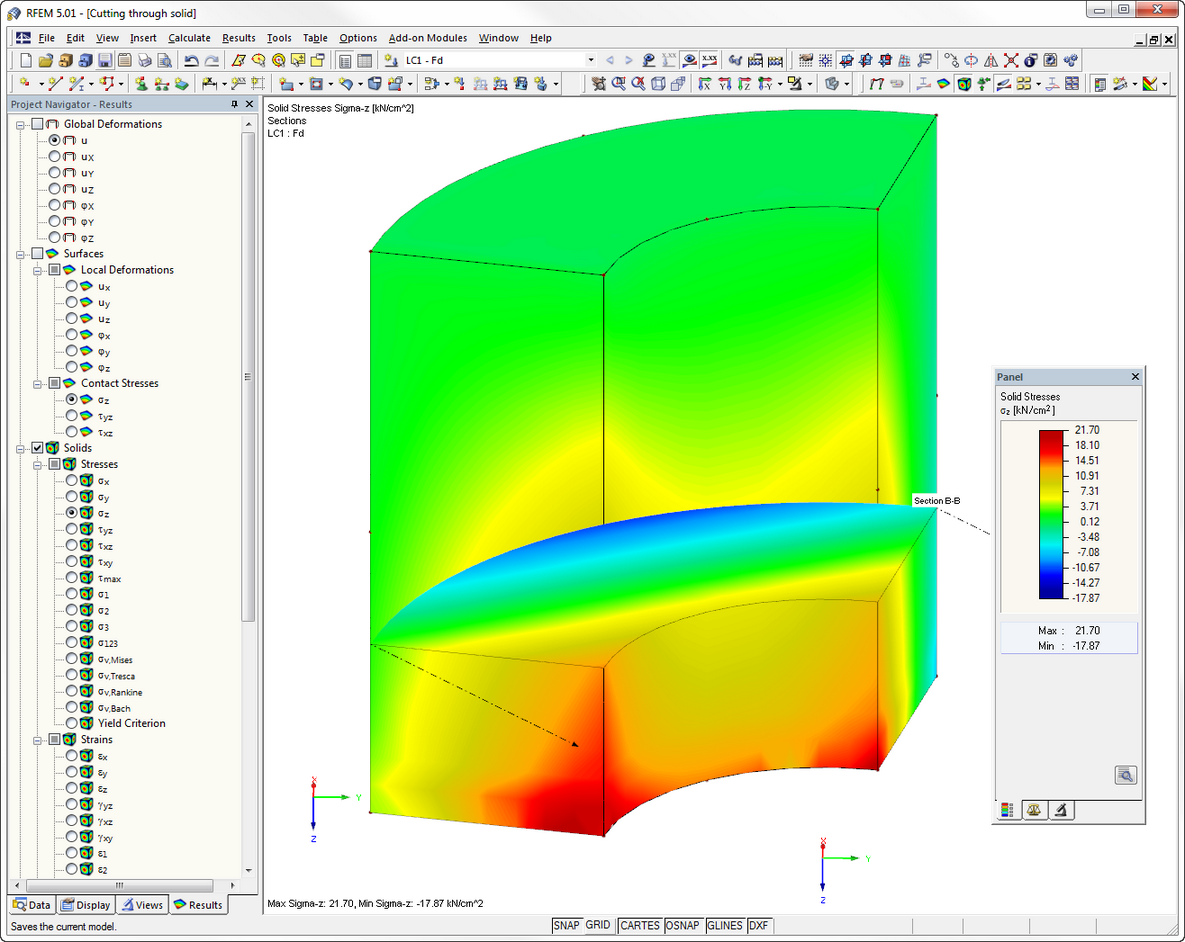Click the view in X direction icon
The image size is (1185, 942).
705,84
